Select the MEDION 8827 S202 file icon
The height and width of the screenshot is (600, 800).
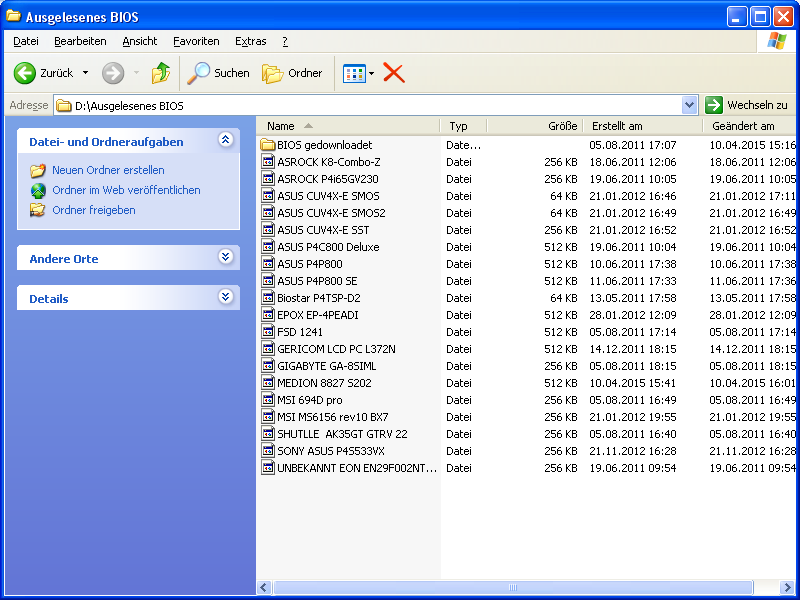point(268,383)
